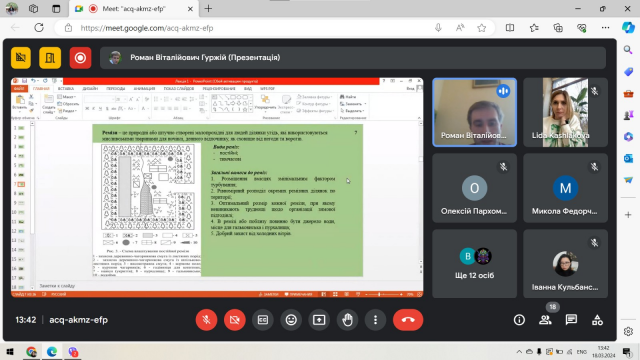Unmute the microphone in Meet controls
This screenshot has width=640, height=360.
pyautogui.click(x=207, y=320)
